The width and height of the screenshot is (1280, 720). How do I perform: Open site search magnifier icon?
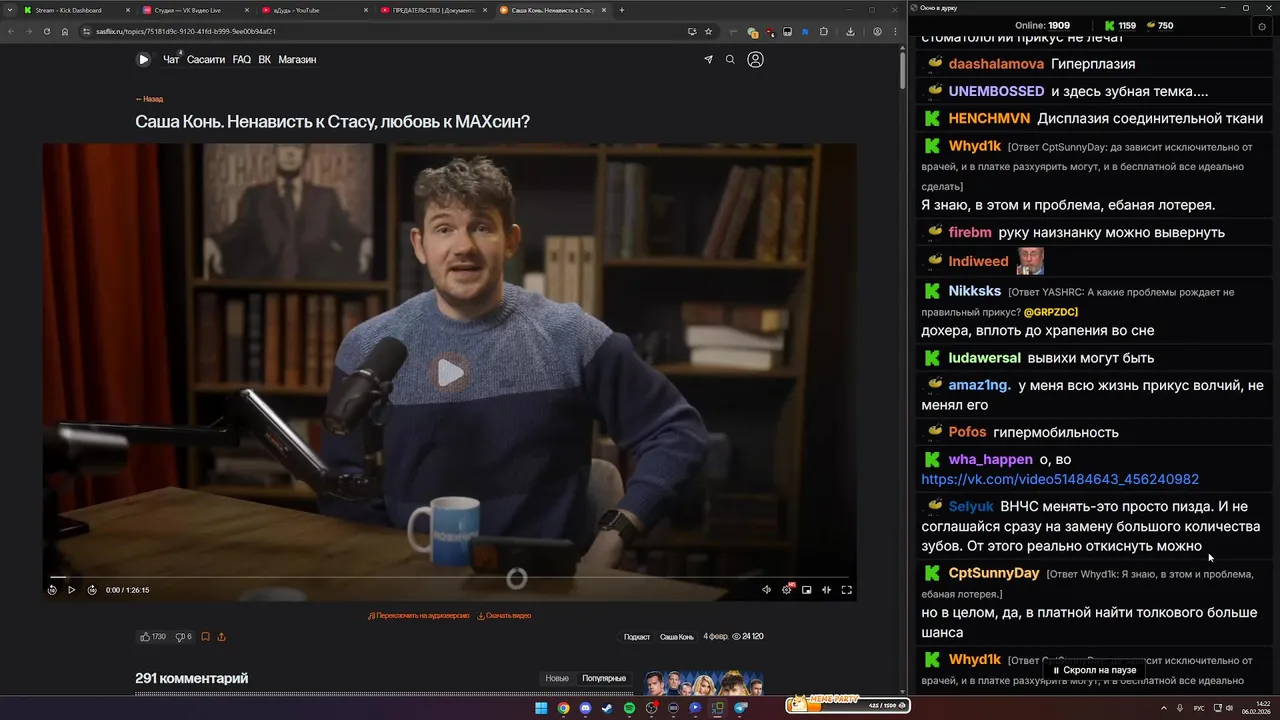point(730,60)
